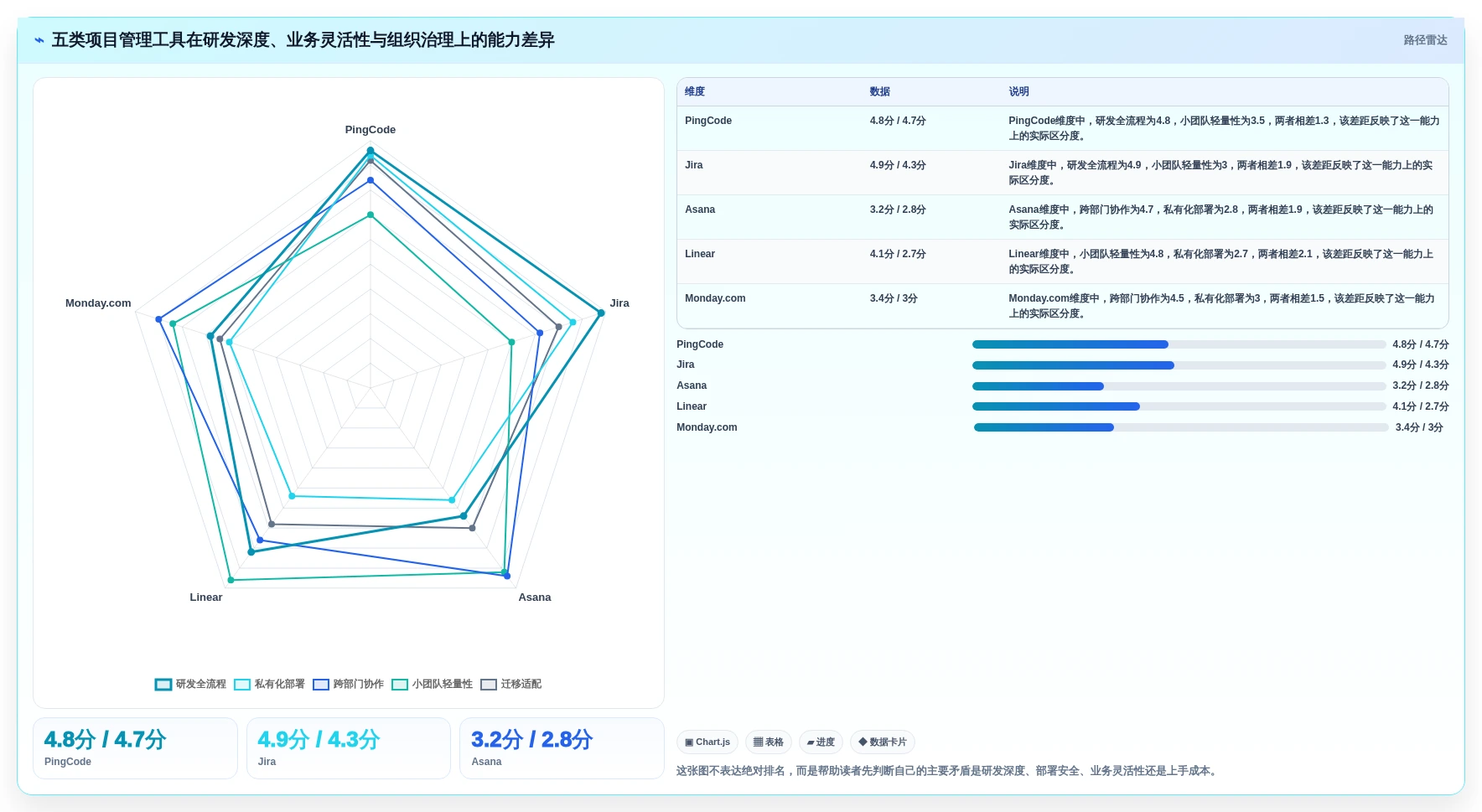Click the footnote starting with 这张图不表达绝对排名

click(x=948, y=771)
